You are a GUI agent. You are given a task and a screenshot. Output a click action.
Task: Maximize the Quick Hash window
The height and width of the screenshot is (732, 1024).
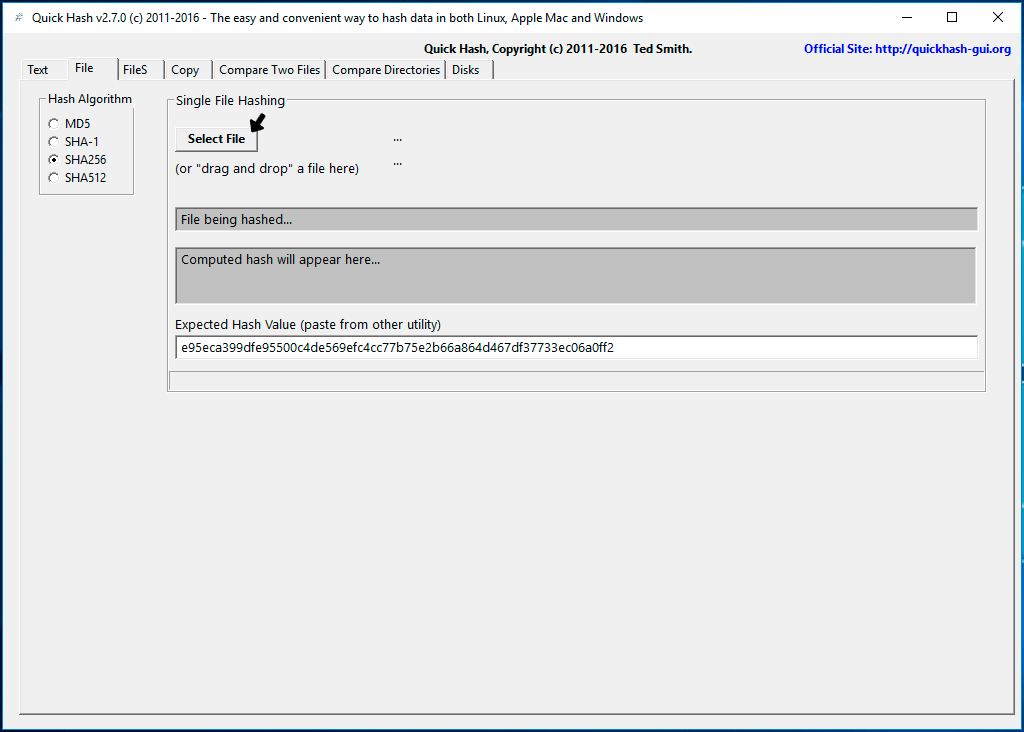point(952,18)
